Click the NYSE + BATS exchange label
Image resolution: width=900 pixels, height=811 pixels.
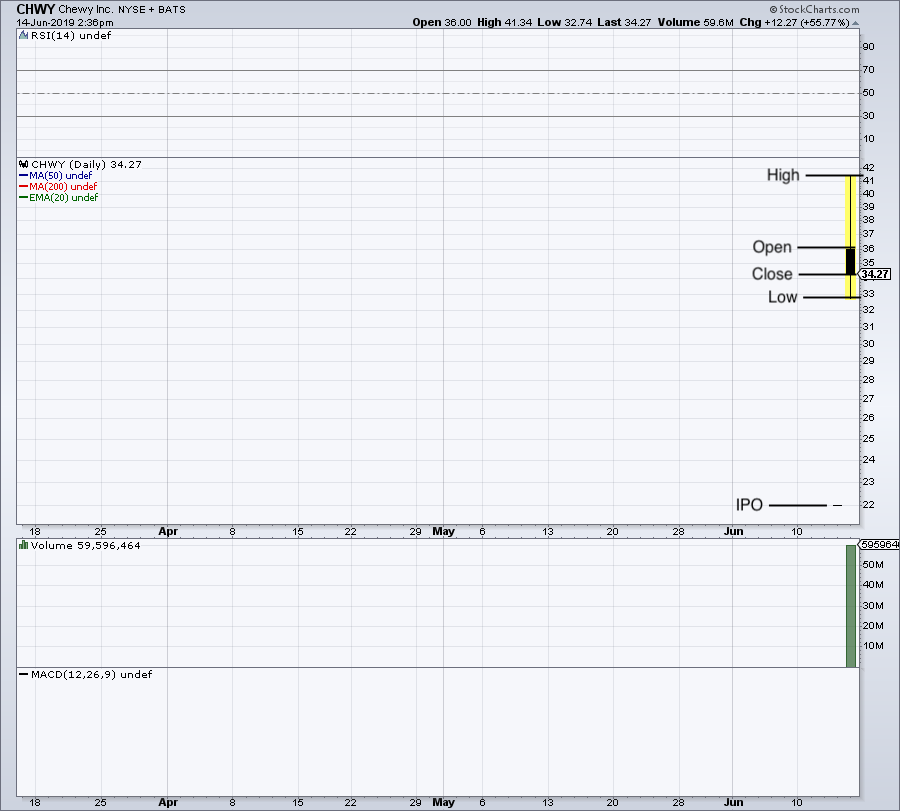[152, 10]
